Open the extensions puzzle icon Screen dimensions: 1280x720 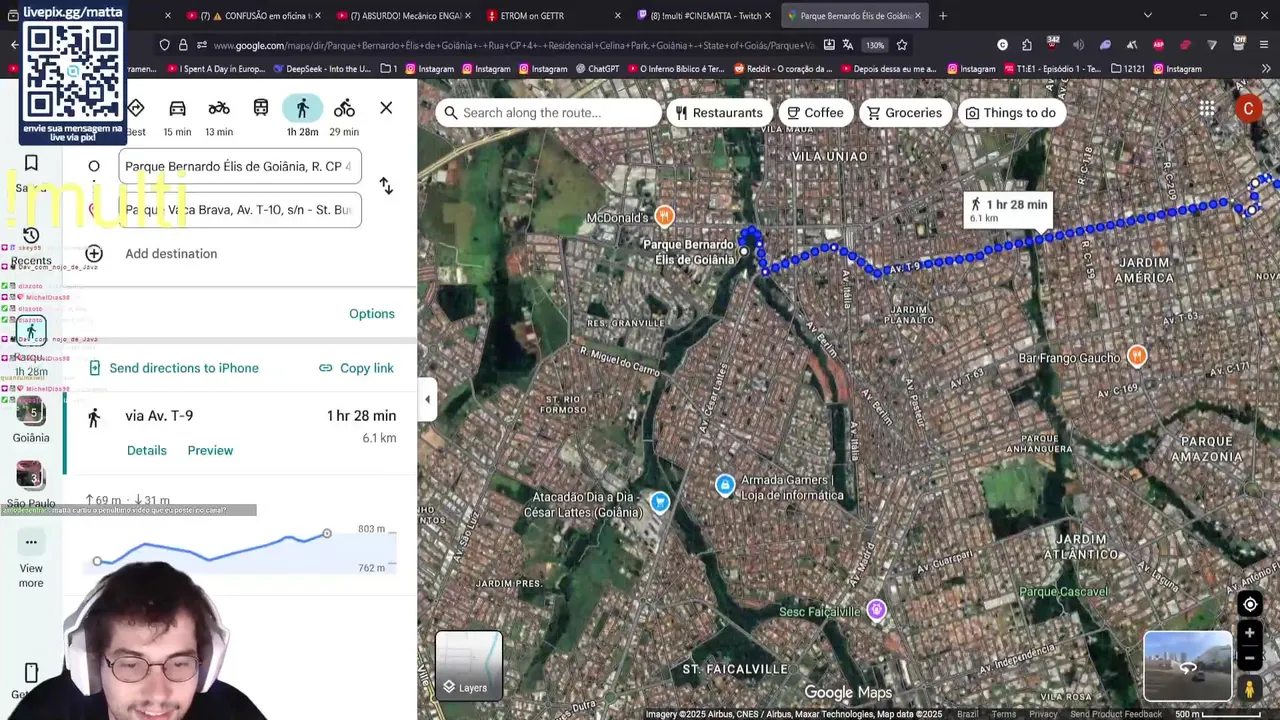click(x=1027, y=45)
